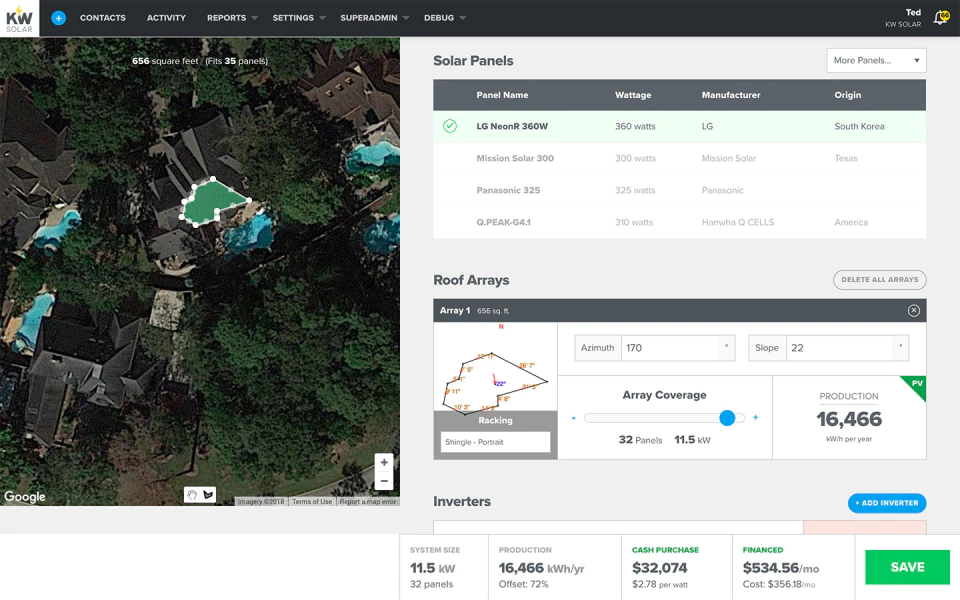The height and width of the screenshot is (600, 960).
Task: Open the Shingle - Portrait racking dropdown
Action: coord(495,442)
